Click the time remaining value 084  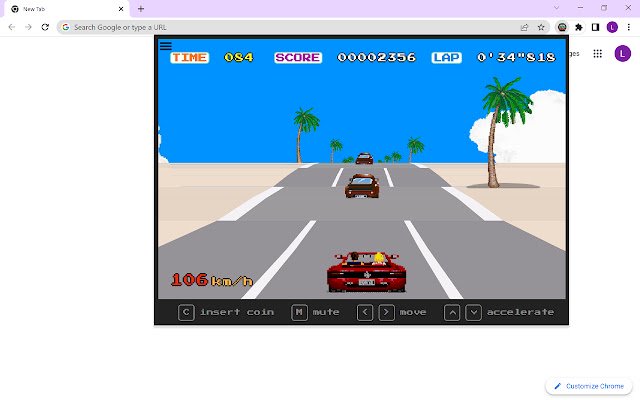239,58
